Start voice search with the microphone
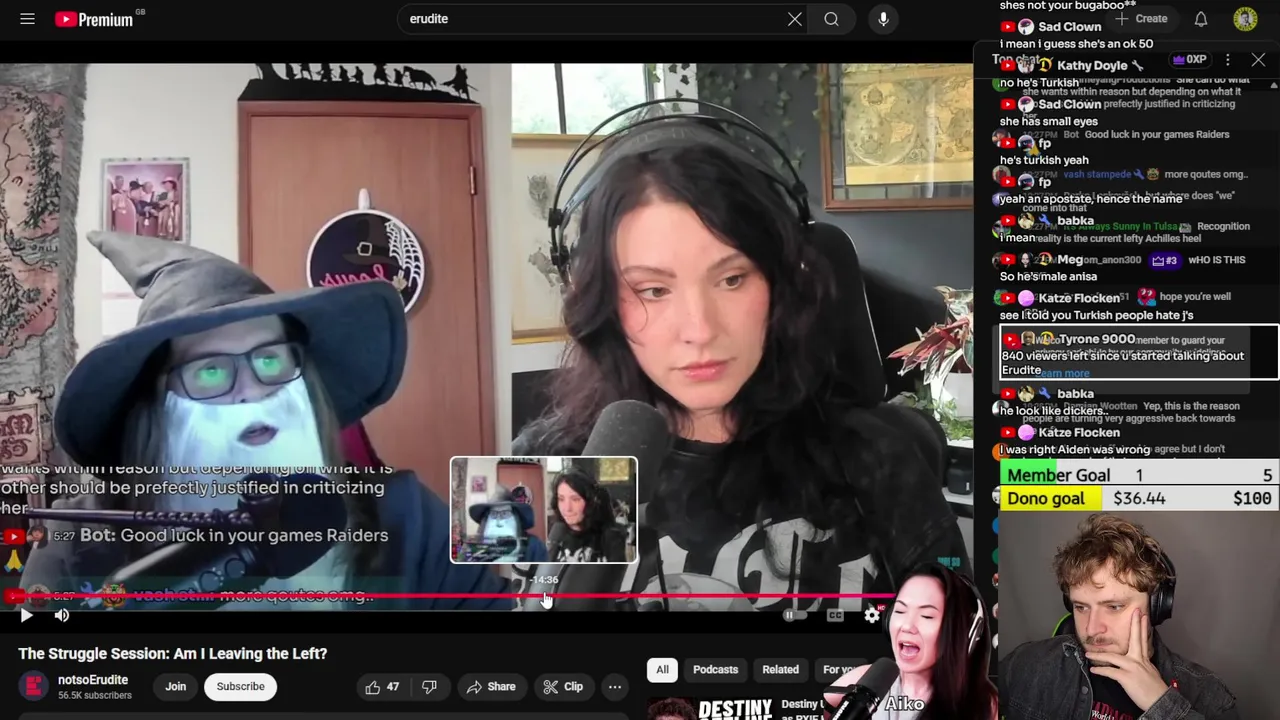Image resolution: width=1280 pixels, height=720 pixels. coord(883,19)
